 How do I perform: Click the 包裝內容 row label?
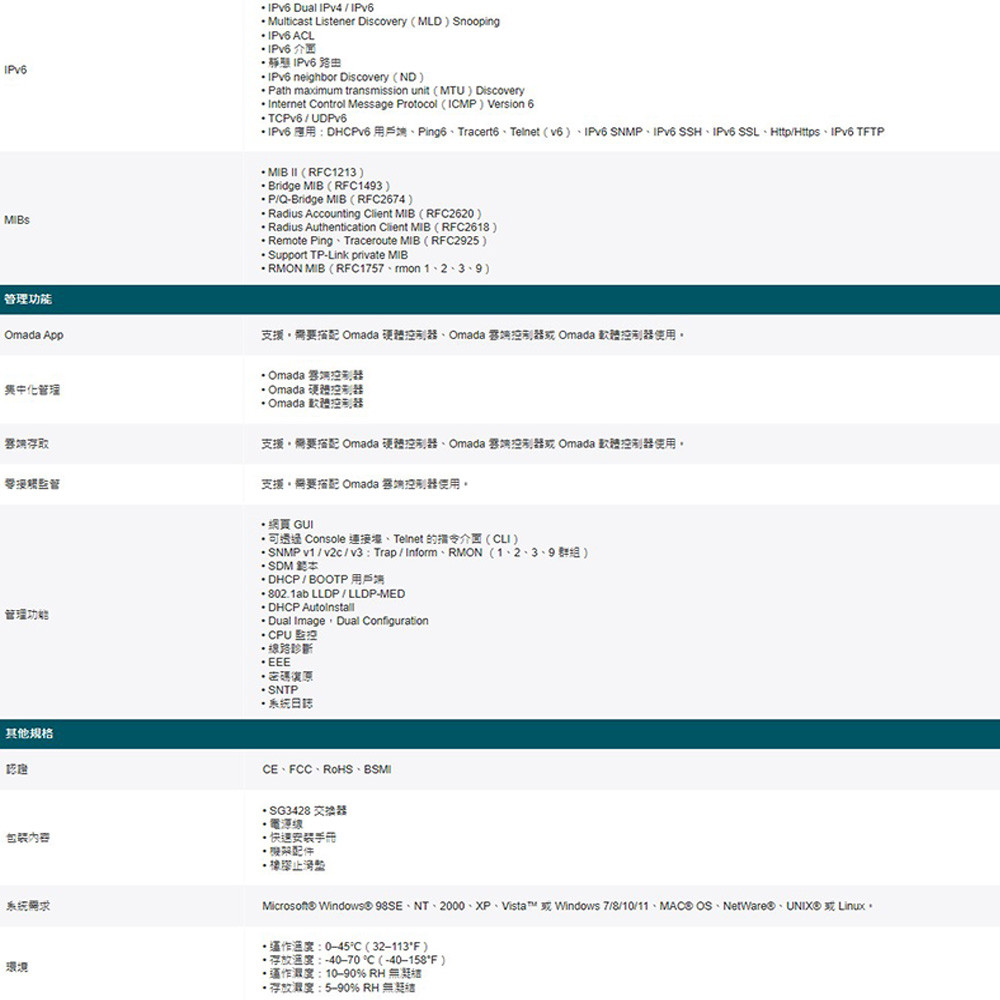point(26,837)
